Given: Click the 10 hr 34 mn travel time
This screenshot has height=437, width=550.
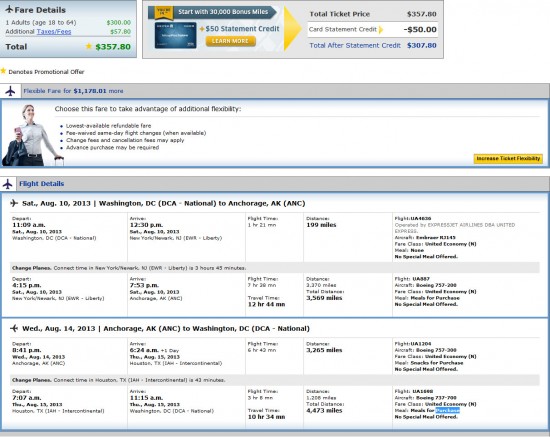Looking at the screenshot, I should click(266, 417).
